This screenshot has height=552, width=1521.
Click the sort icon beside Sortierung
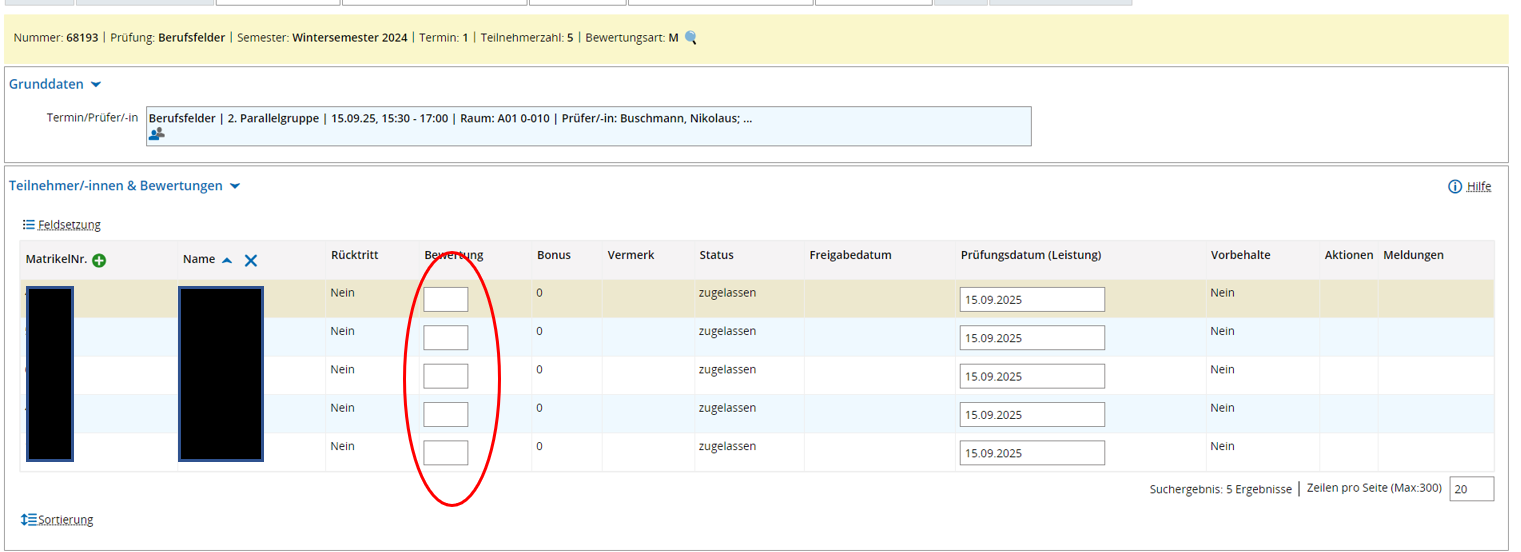point(29,519)
